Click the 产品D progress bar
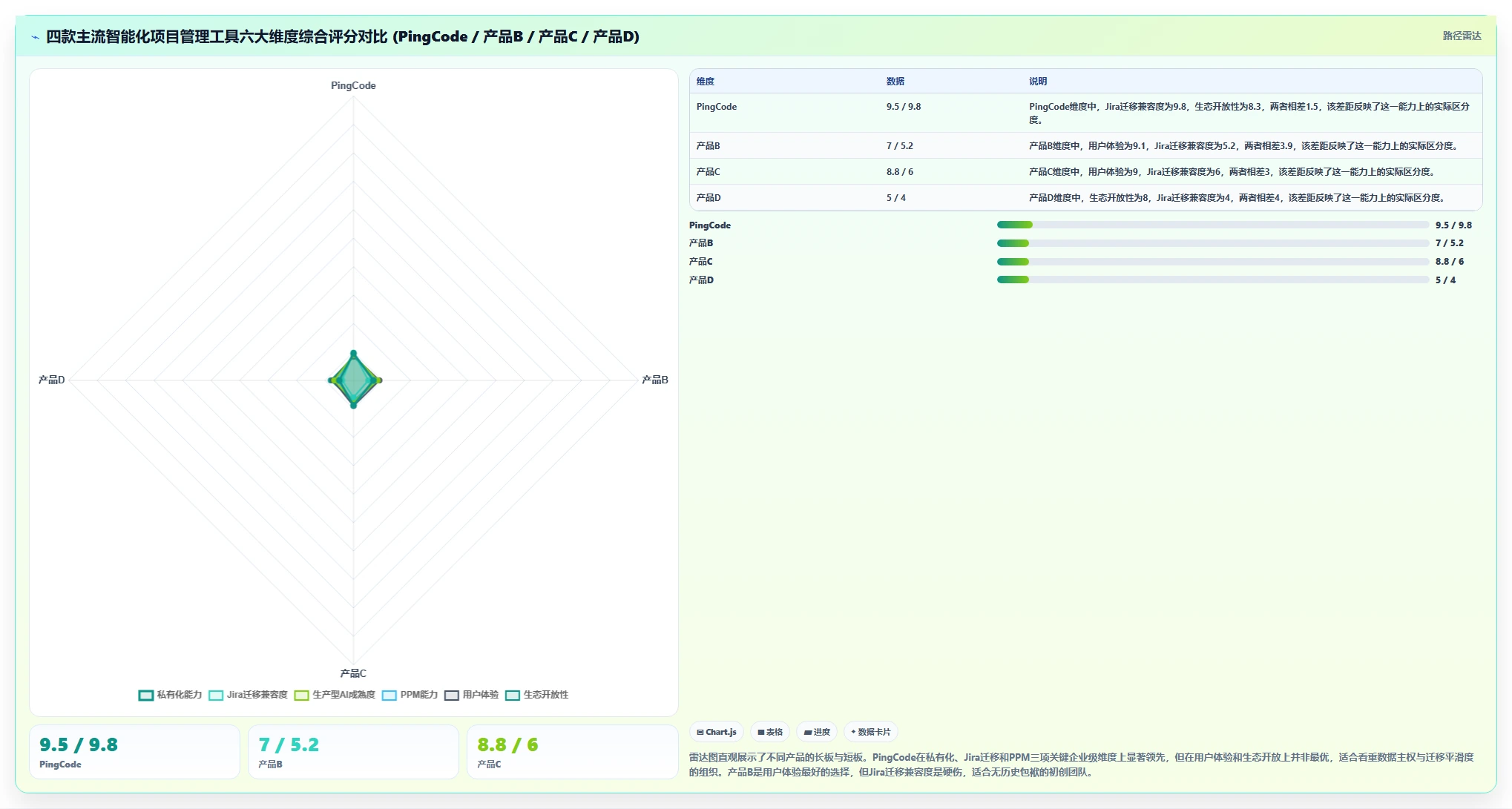This screenshot has height=809, width=1512. coord(1213,280)
